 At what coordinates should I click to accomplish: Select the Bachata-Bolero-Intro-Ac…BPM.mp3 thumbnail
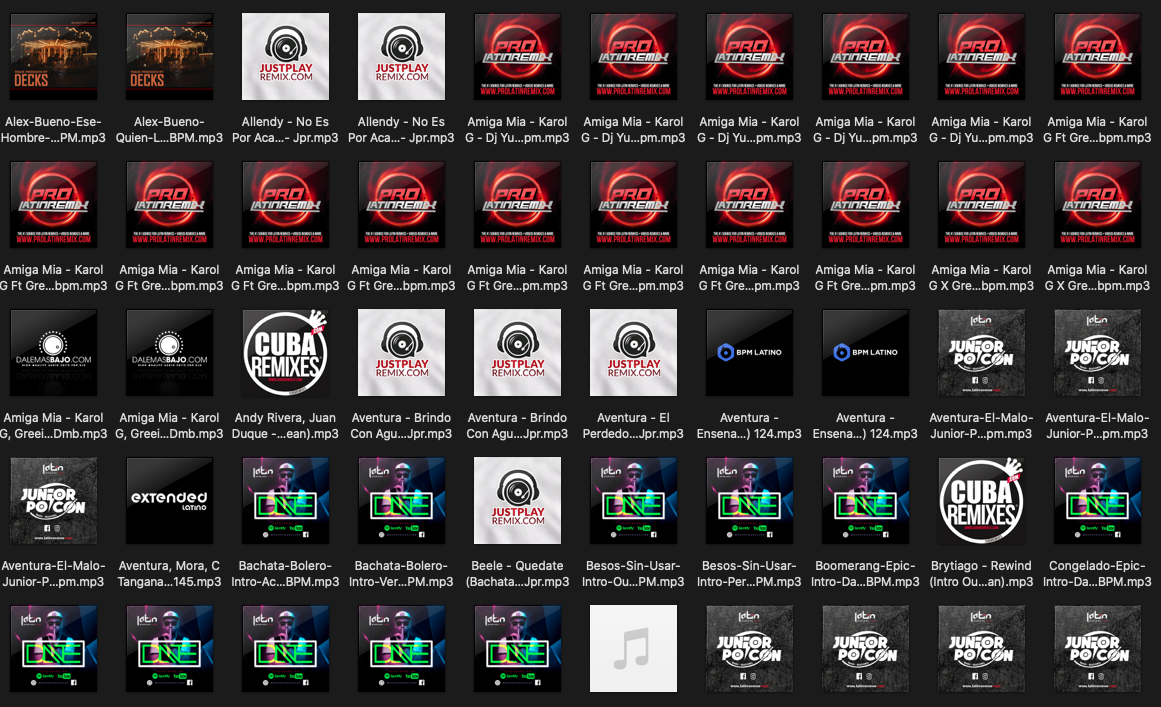click(x=285, y=500)
